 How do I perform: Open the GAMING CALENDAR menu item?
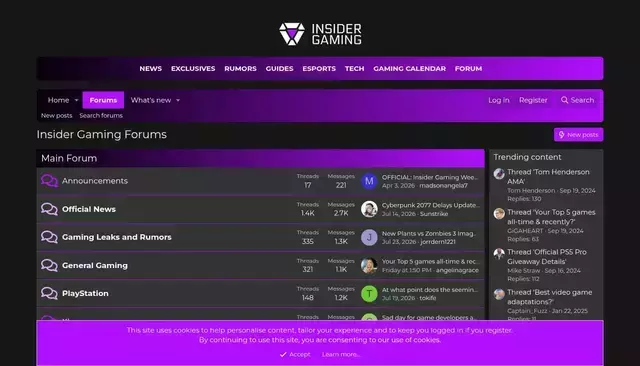tap(409, 69)
